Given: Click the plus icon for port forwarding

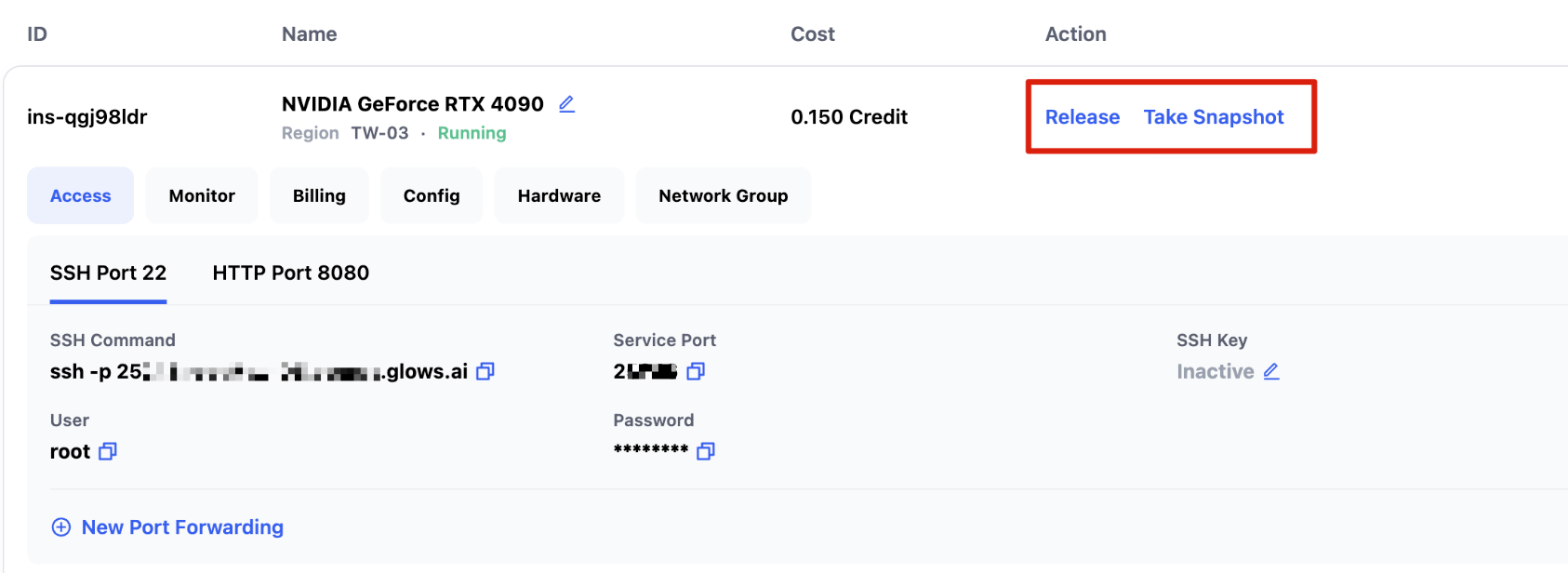Looking at the screenshot, I should [x=61, y=527].
